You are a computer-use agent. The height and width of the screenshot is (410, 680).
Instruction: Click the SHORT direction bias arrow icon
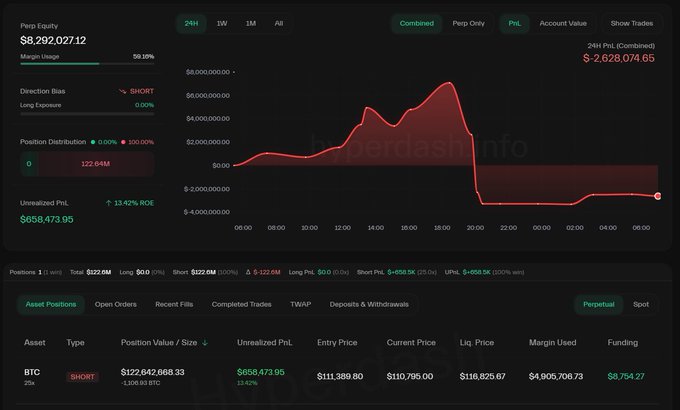[x=123, y=91]
